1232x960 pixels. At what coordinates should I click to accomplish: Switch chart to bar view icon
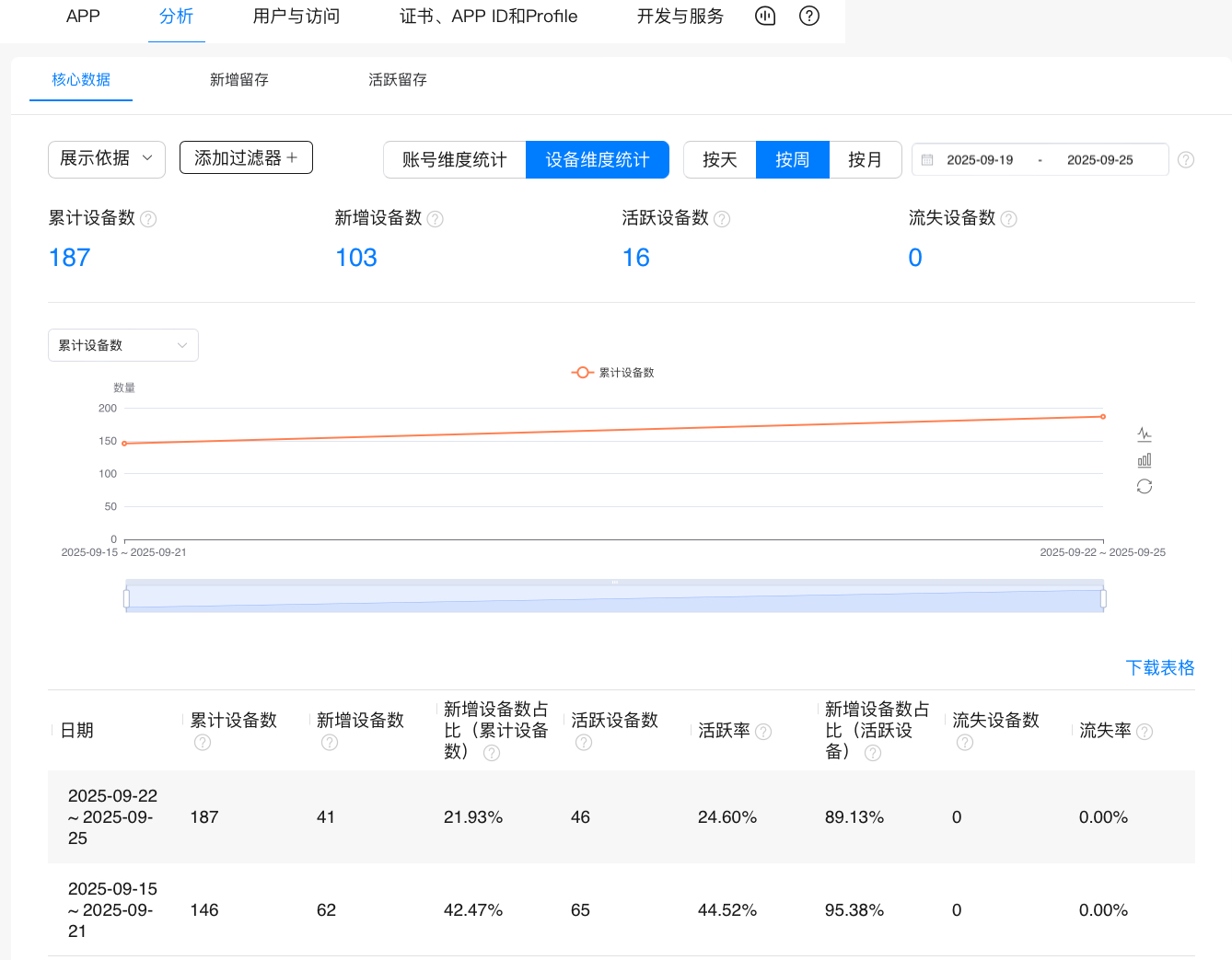pos(1145,460)
